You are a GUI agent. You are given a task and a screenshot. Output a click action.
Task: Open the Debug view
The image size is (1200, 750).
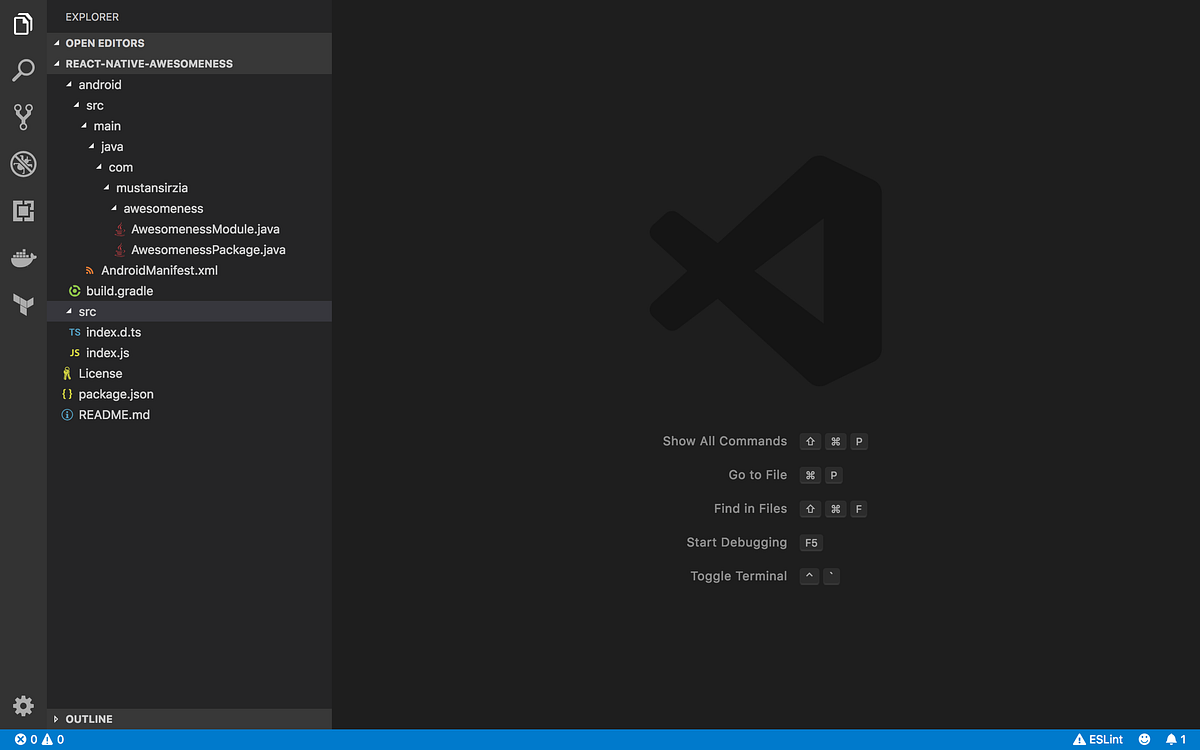pos(22,164)
